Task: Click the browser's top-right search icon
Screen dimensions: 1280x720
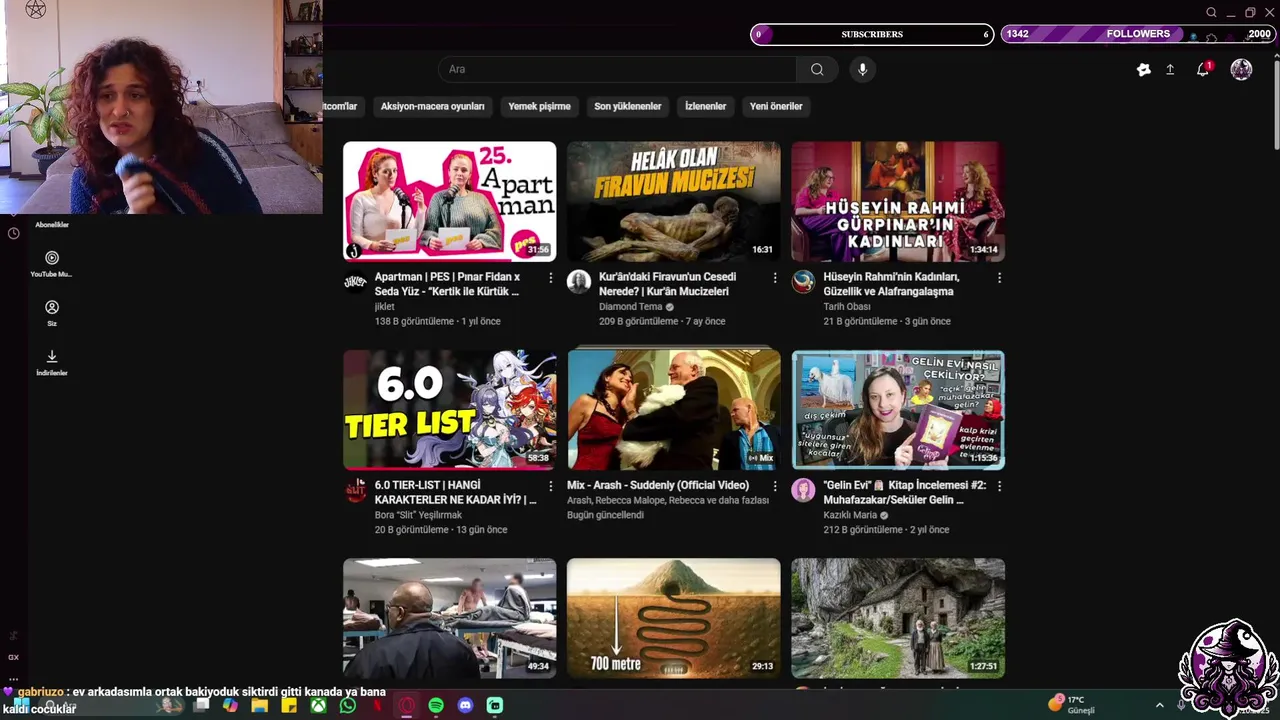Action: point(1211,13)
